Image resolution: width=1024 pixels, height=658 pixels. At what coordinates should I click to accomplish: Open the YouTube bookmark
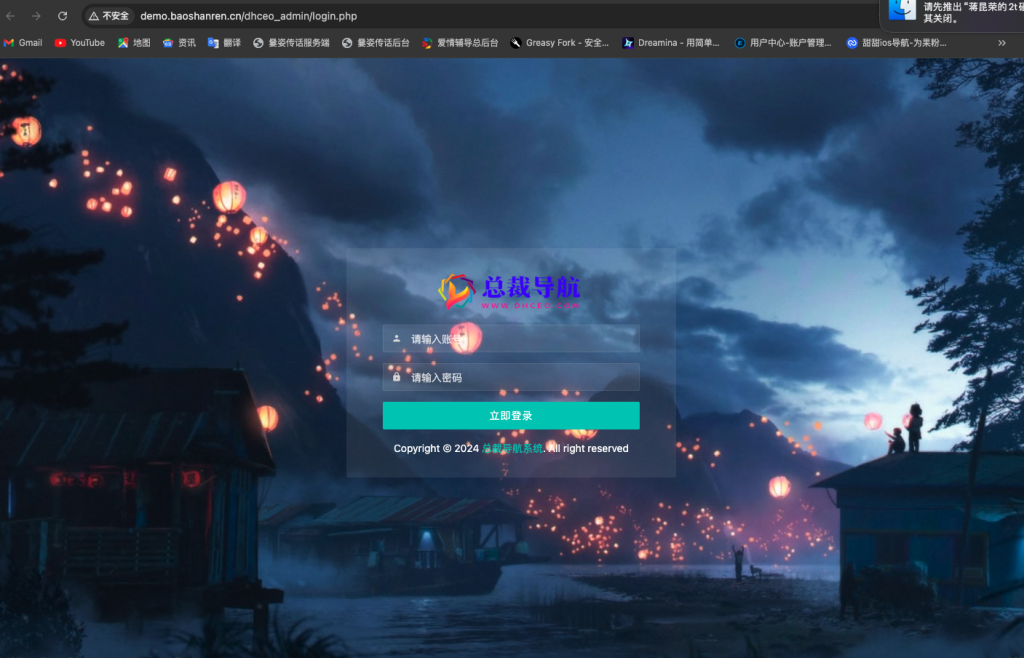[x=80, y=42]
